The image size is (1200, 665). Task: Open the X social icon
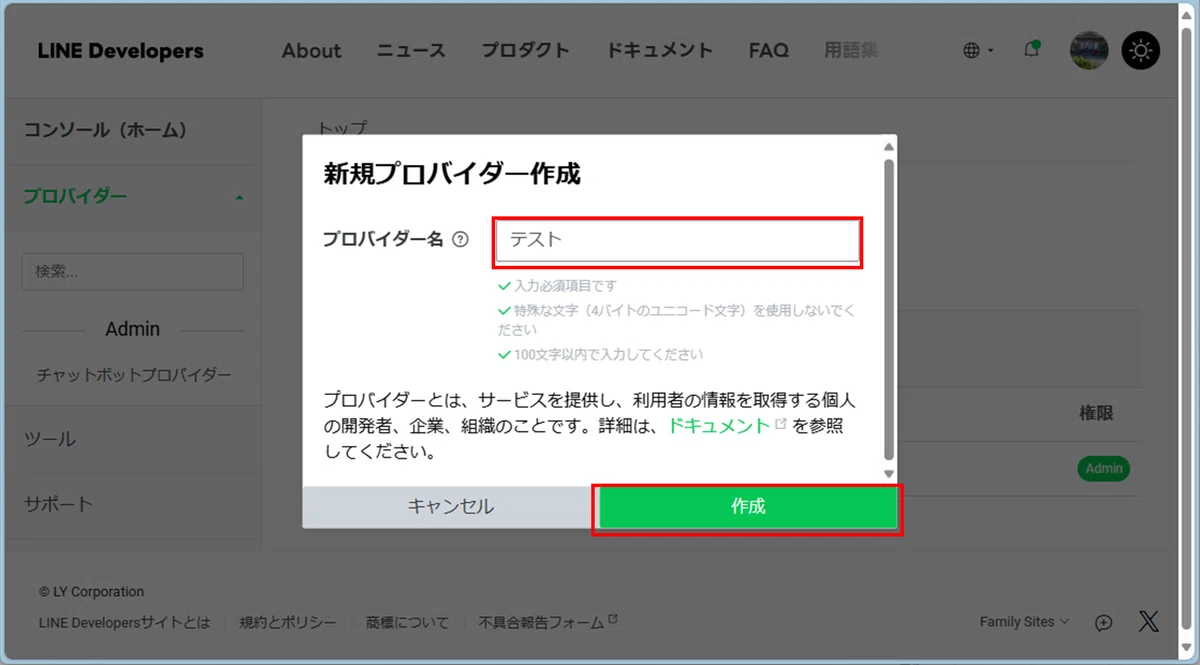point(1149,622)
